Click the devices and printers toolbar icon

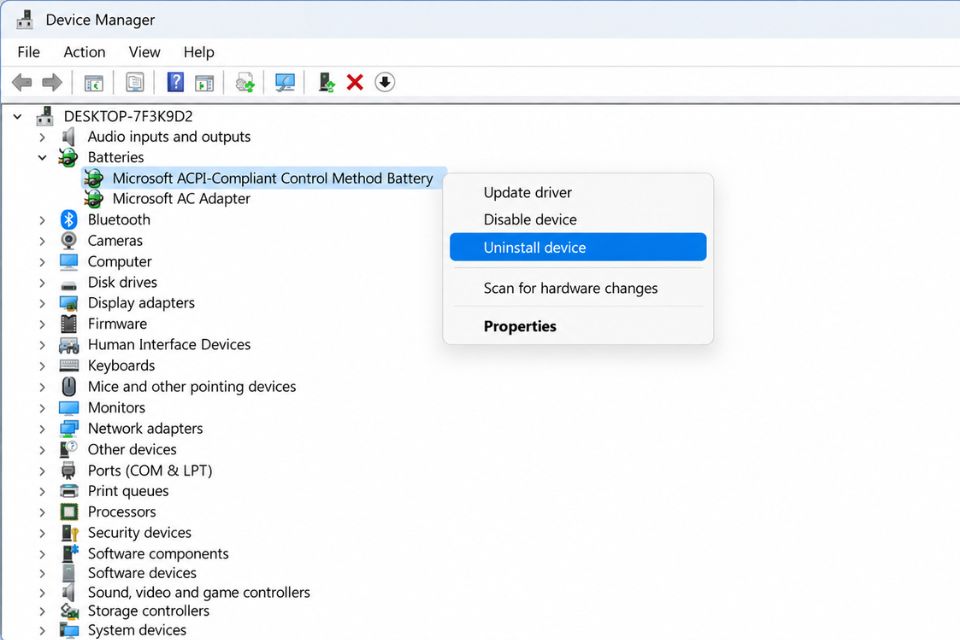click(245, 83)
